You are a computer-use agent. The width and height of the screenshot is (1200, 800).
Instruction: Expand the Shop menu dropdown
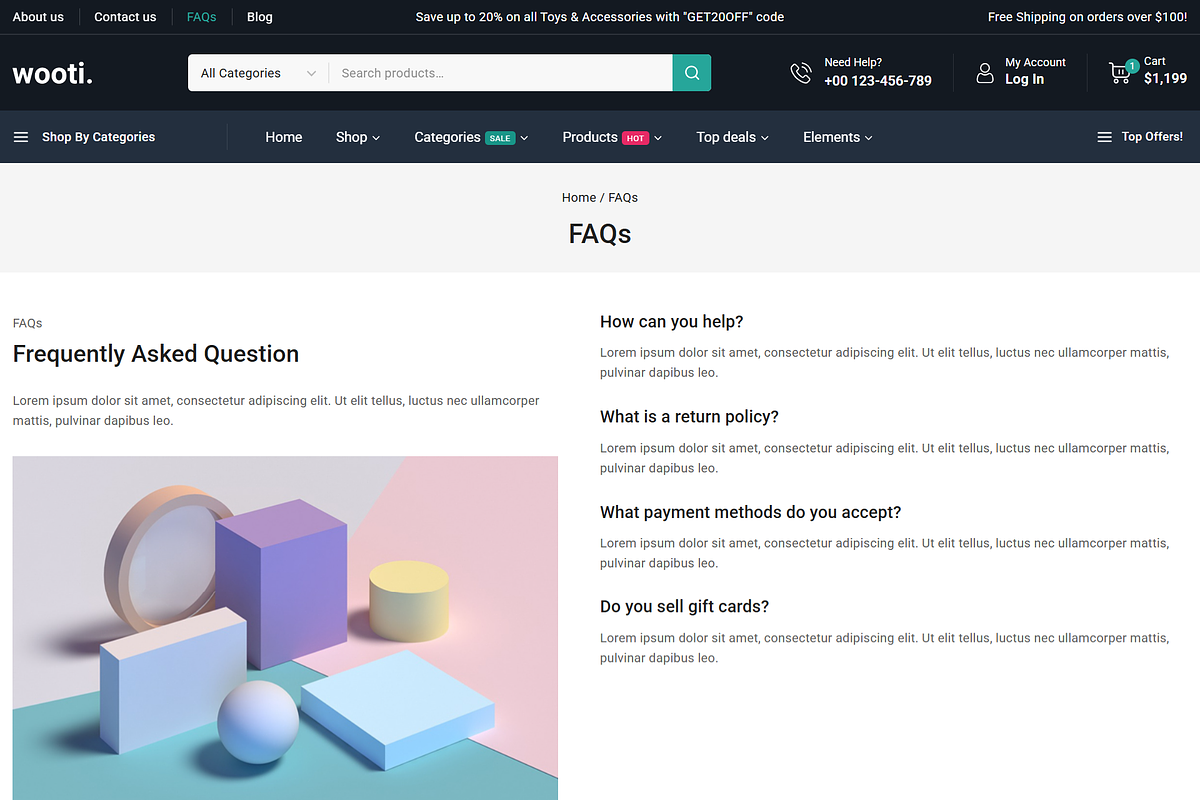click(358, 137)
